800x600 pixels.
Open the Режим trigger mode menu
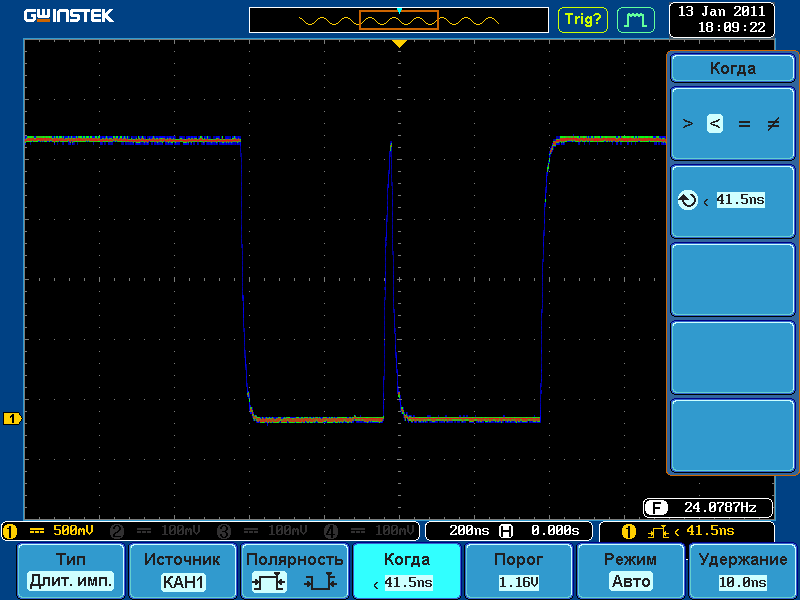click(630, 570)
